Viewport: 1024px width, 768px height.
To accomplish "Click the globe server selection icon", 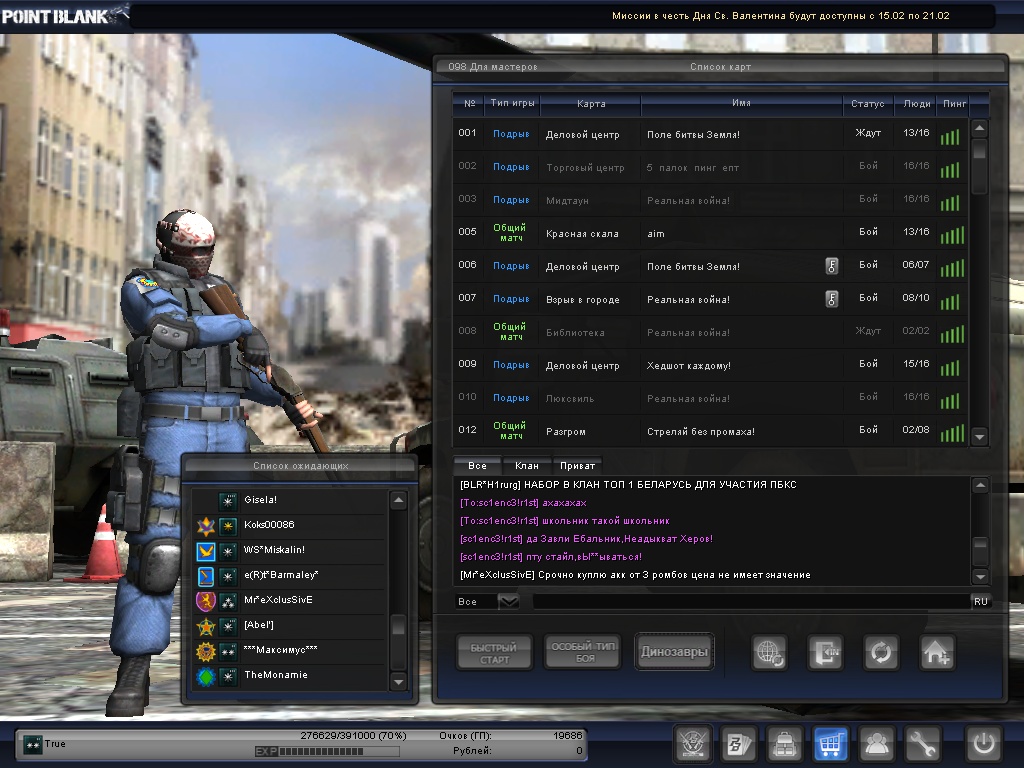I will point(769,652).
